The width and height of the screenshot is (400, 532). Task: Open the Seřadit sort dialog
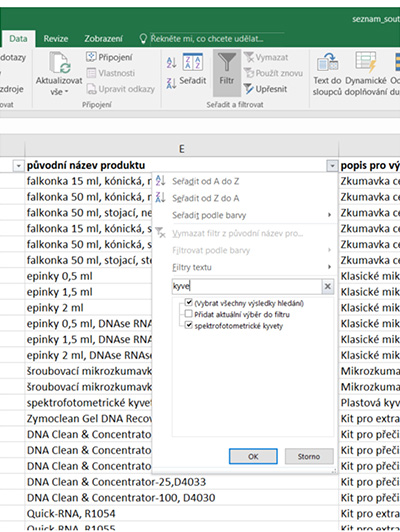[193, 70]
